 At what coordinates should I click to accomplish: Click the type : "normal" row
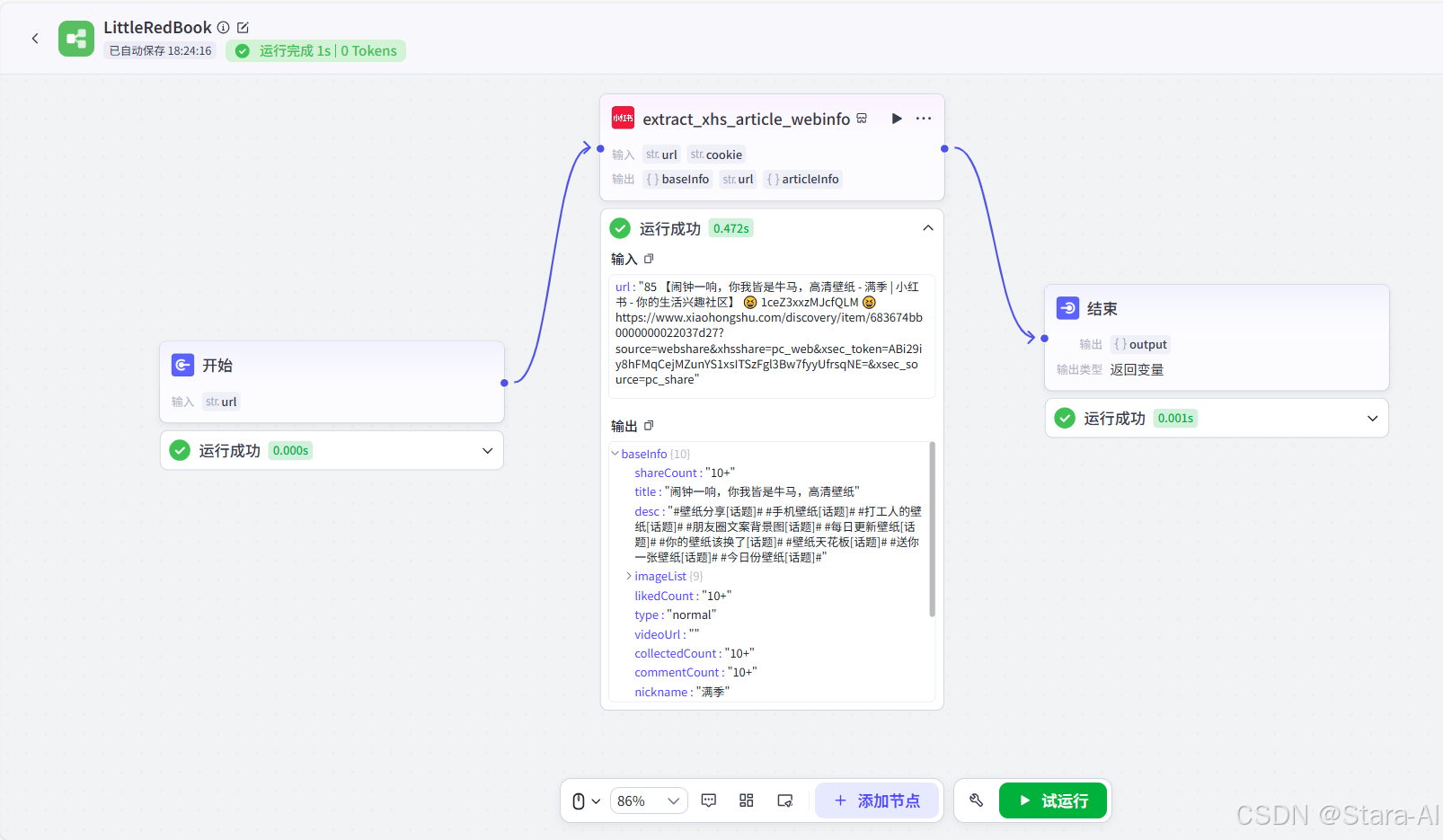coord(676,615)
